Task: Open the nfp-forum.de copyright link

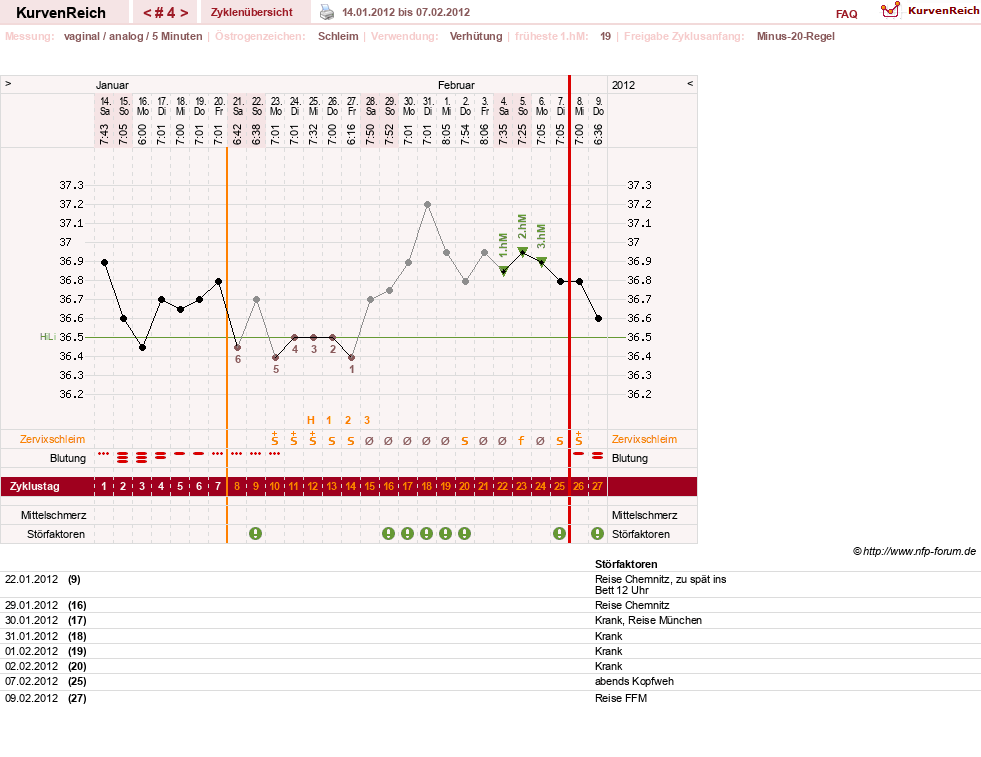Action: 914,551
